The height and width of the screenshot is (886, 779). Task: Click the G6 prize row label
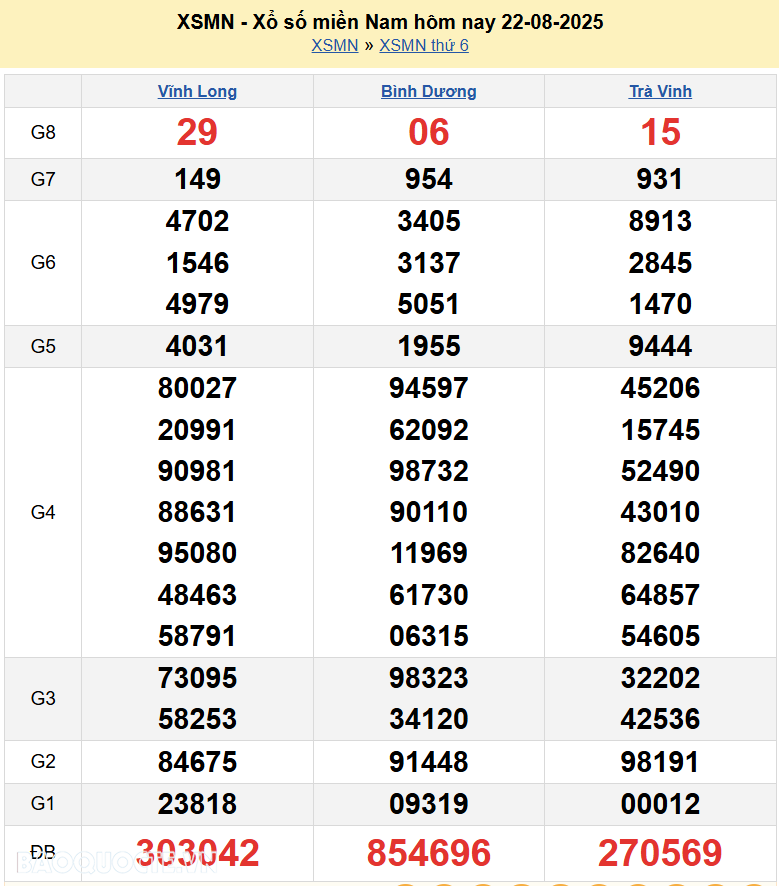[x=43, y=262]
